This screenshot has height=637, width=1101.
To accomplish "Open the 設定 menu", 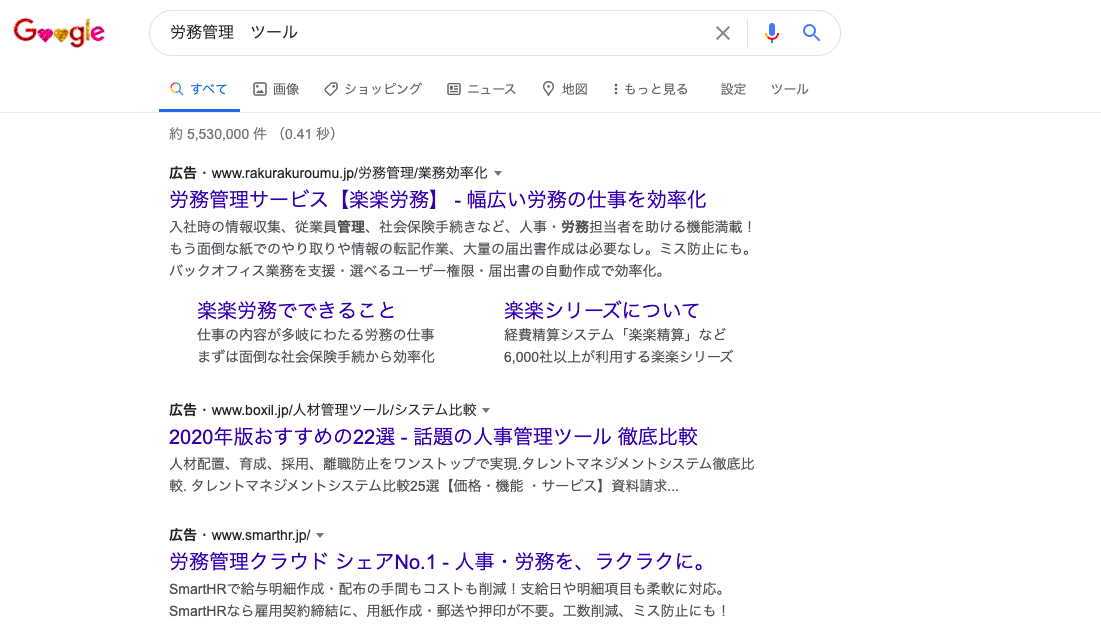I will click(732, 88).
